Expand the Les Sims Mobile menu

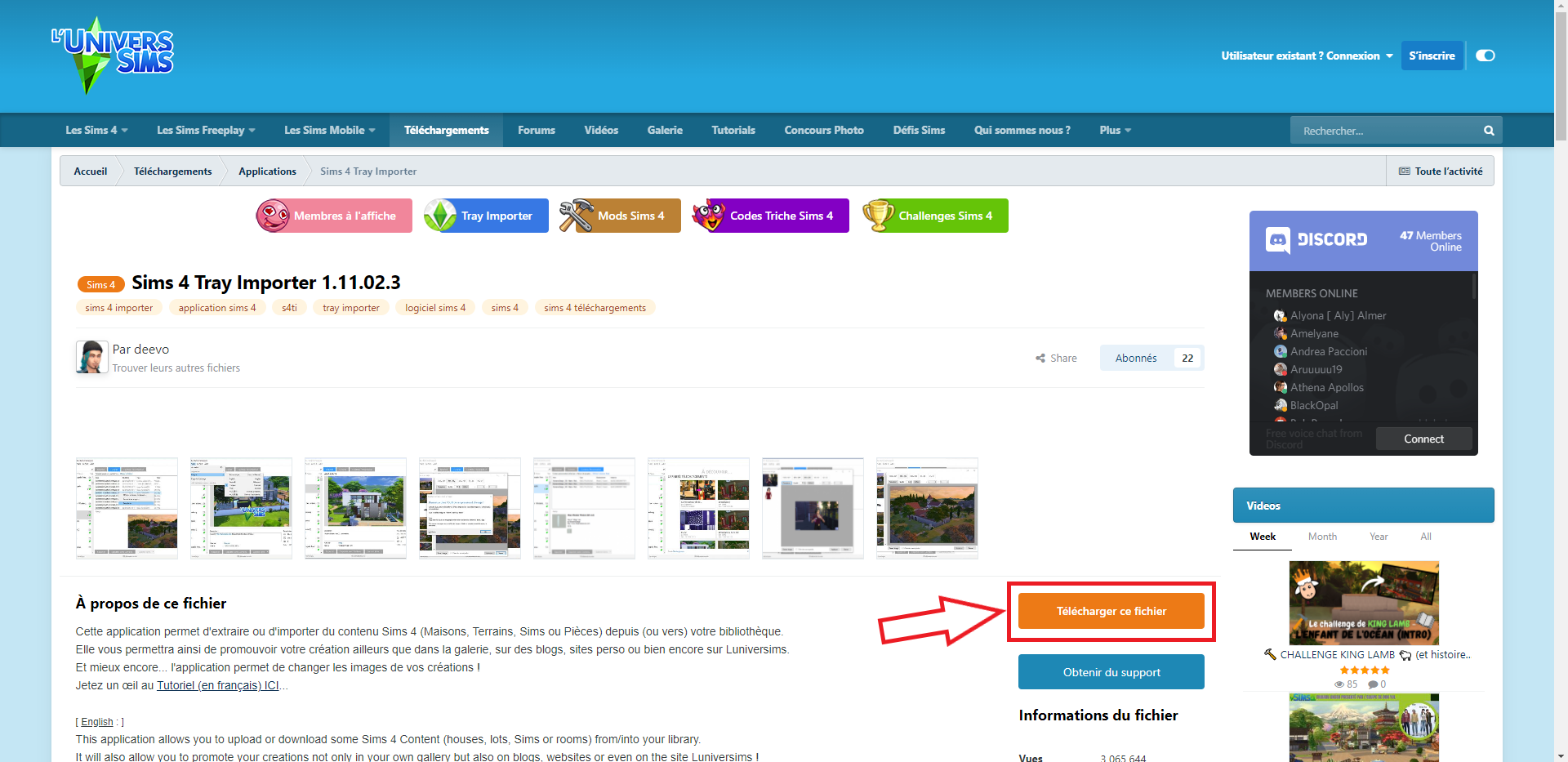click(330, 131)
